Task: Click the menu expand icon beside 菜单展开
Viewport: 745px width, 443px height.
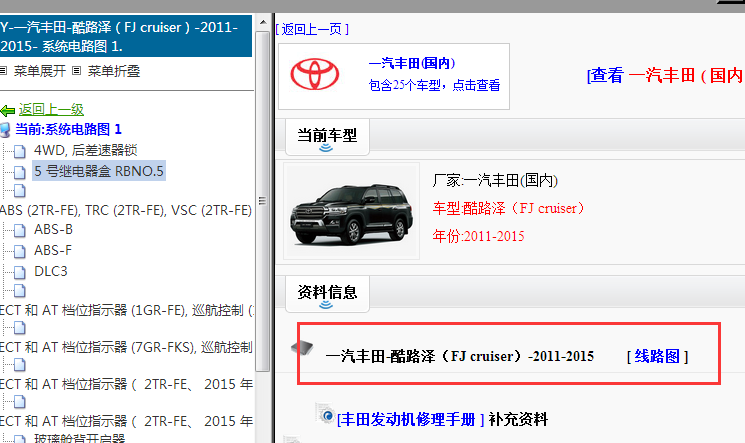Action: click(x=3, y=71)
